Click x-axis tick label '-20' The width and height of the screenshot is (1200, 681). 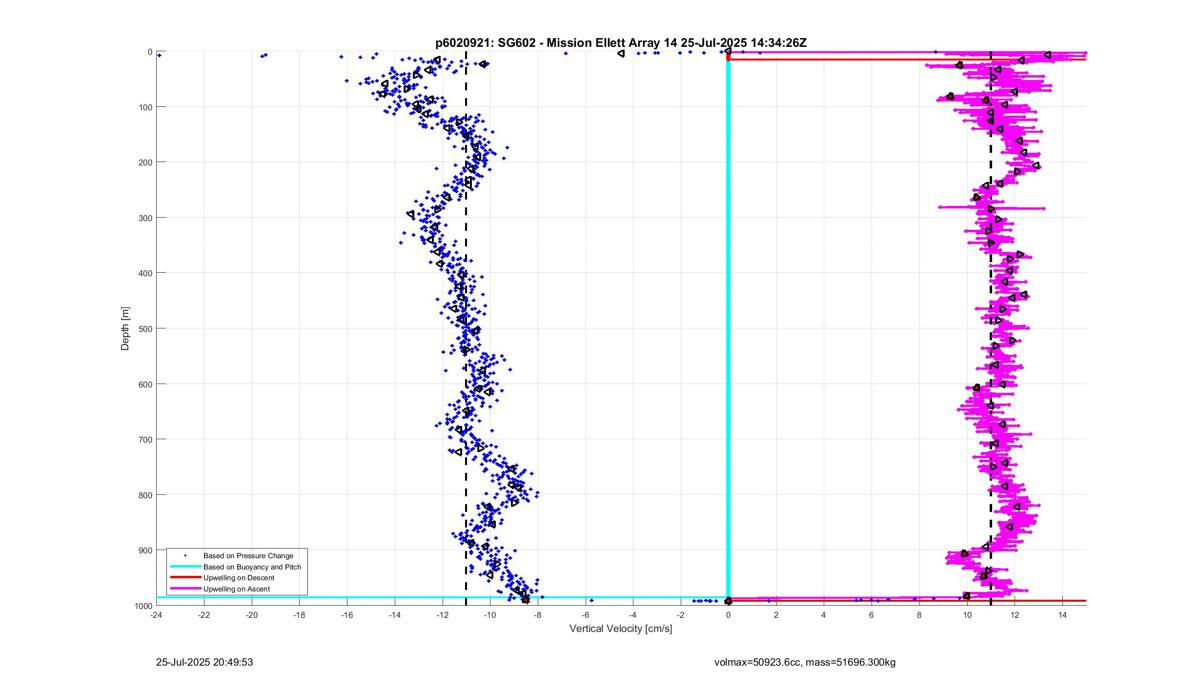251,615
